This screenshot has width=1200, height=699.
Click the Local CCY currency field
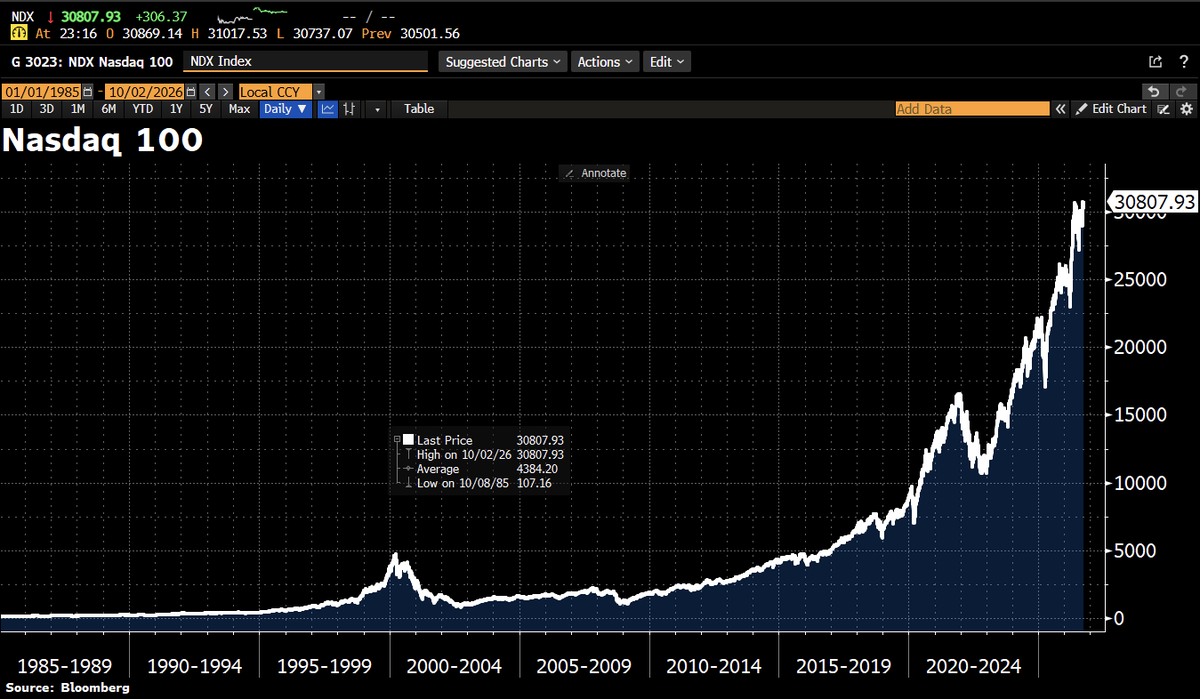275,92
